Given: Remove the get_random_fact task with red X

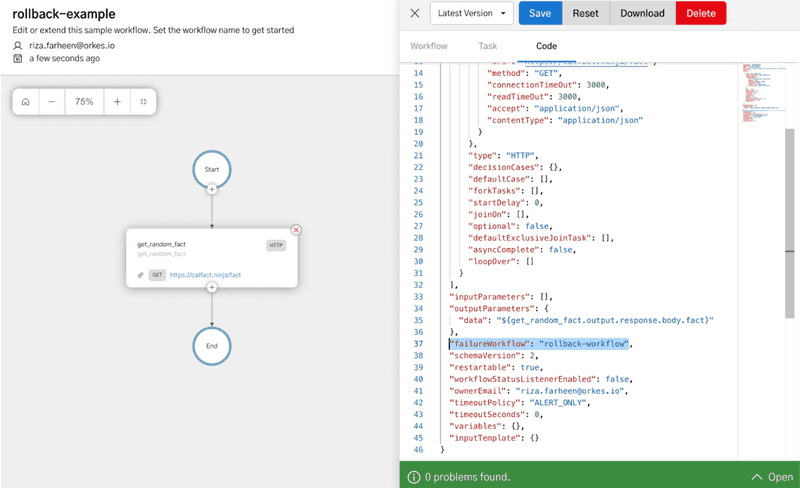Looking at the screenshot, I should coord(296,230).
